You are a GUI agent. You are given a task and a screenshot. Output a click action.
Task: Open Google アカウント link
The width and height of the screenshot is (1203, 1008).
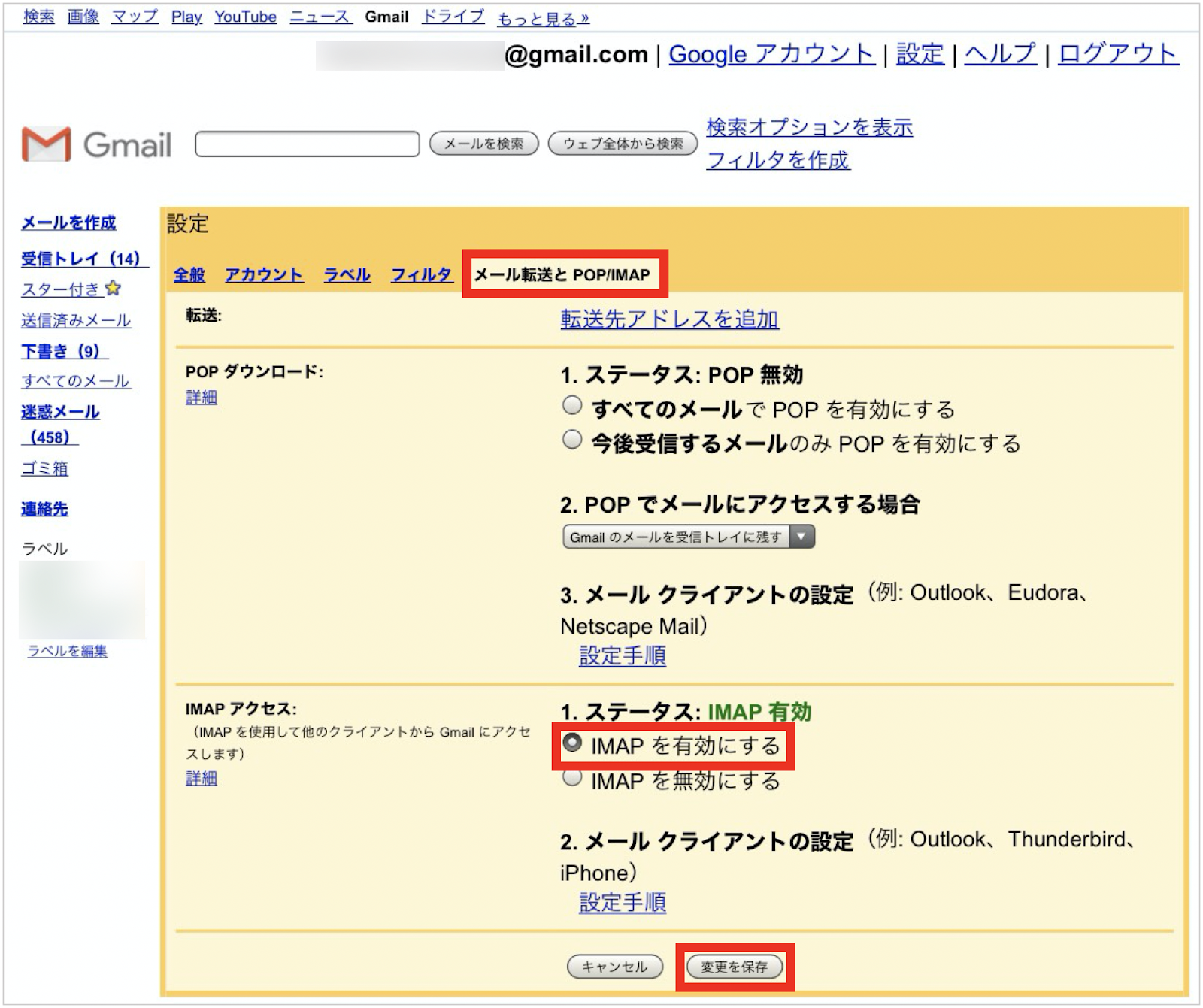[x=772, y=54]
